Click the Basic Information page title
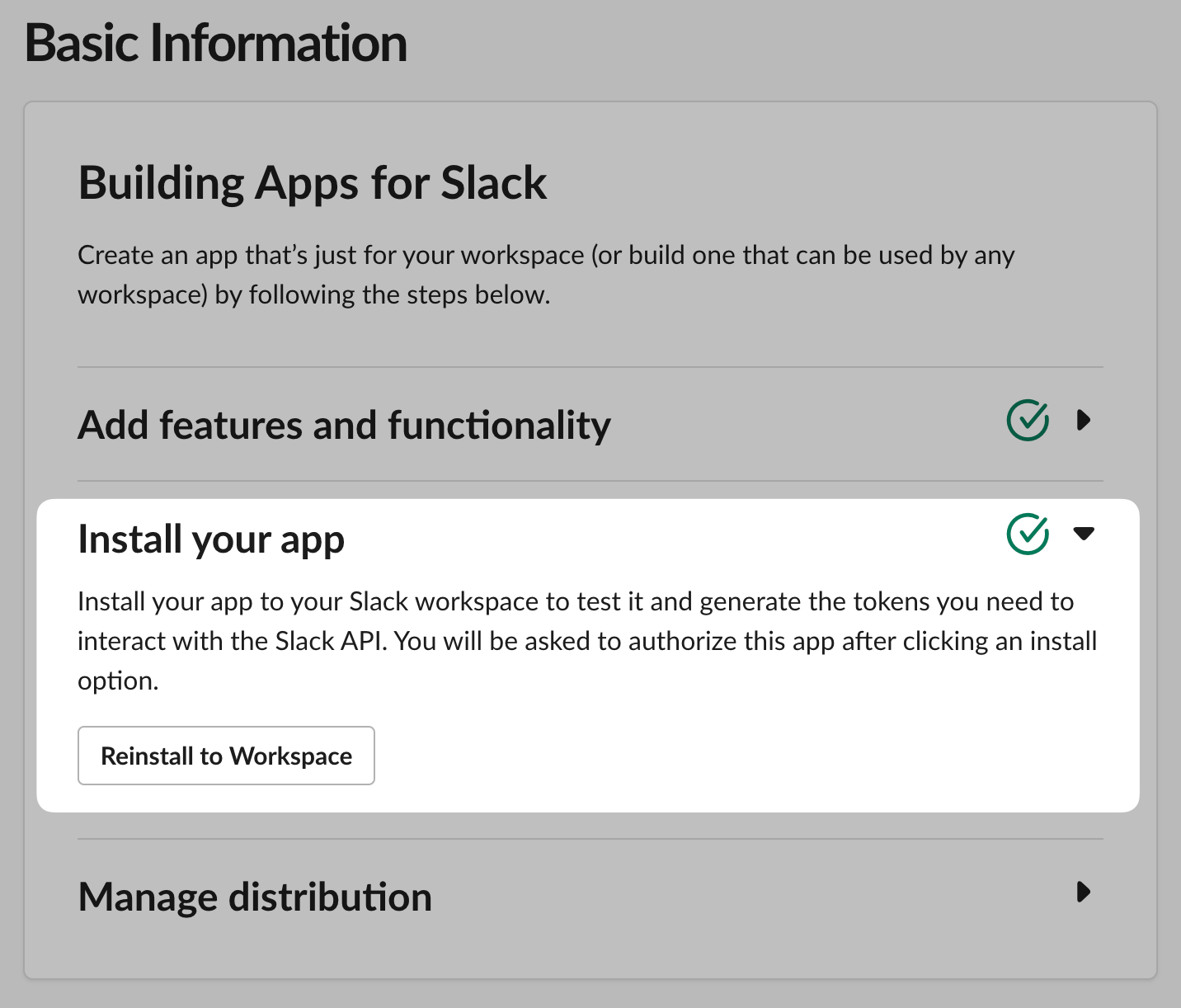The height and width of the screenshot is (1008, 1181). [216, 43]
